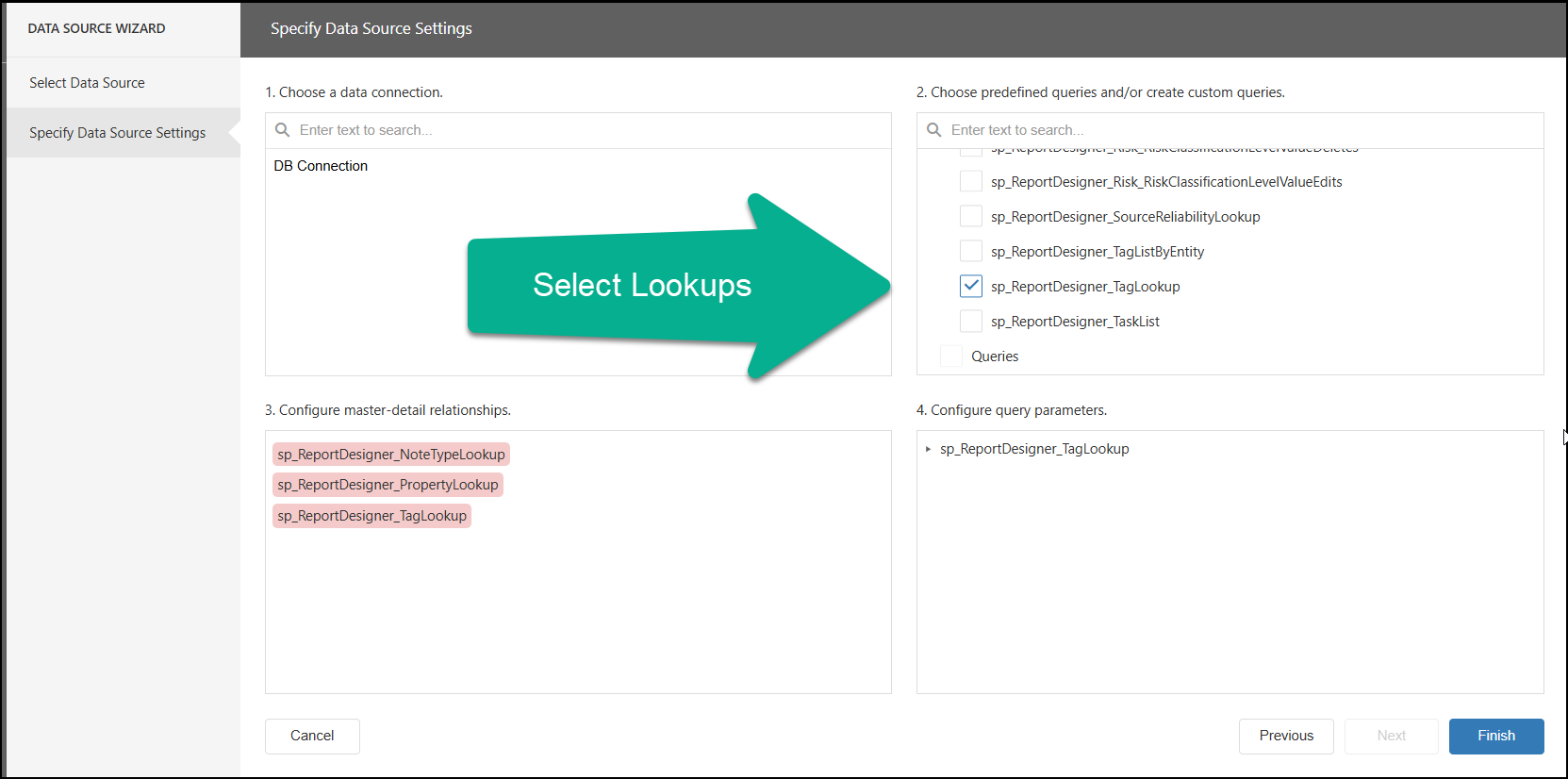Screen dimensions: 1568x779
Task: Go back with the Previous button
Action: pyautogui.click(x=1285, y=736)
